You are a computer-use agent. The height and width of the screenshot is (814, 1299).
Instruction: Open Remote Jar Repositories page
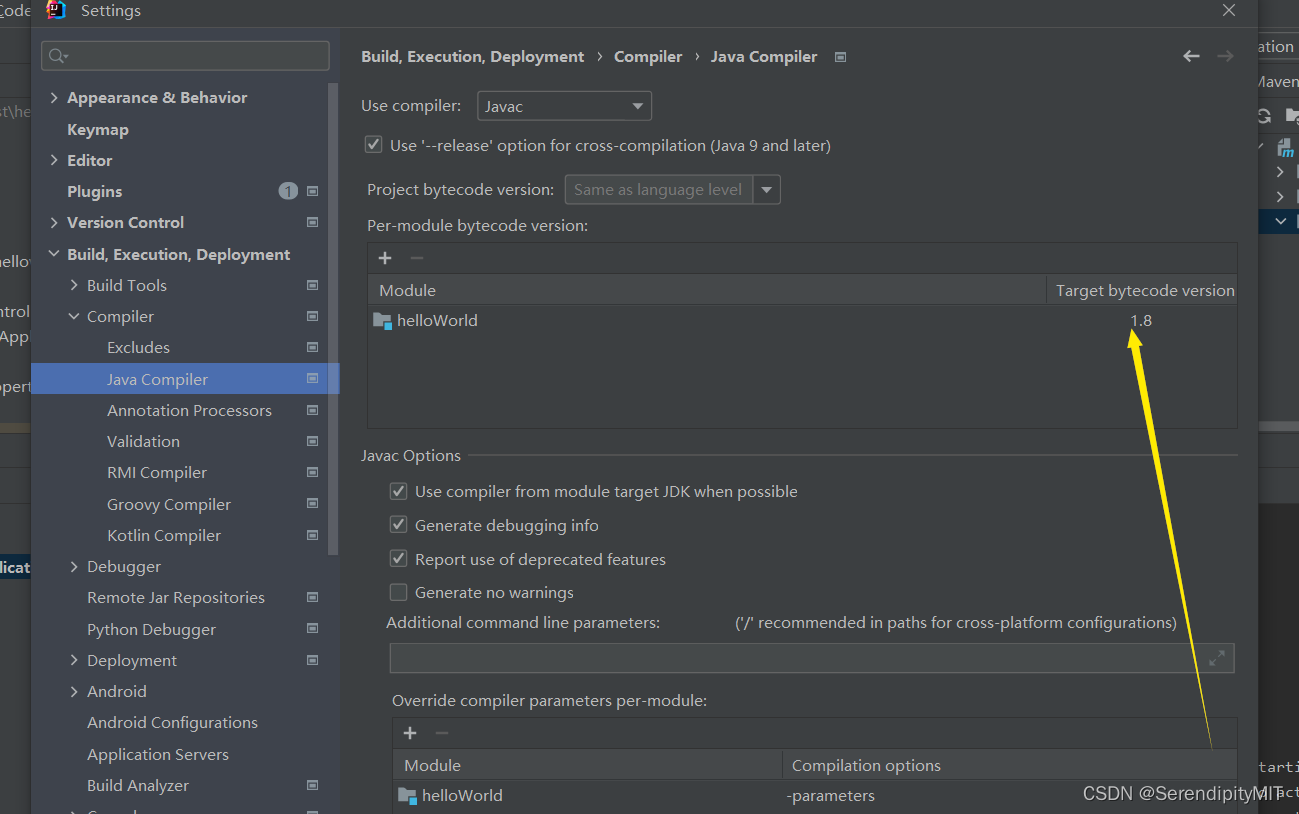click(176, 597)
